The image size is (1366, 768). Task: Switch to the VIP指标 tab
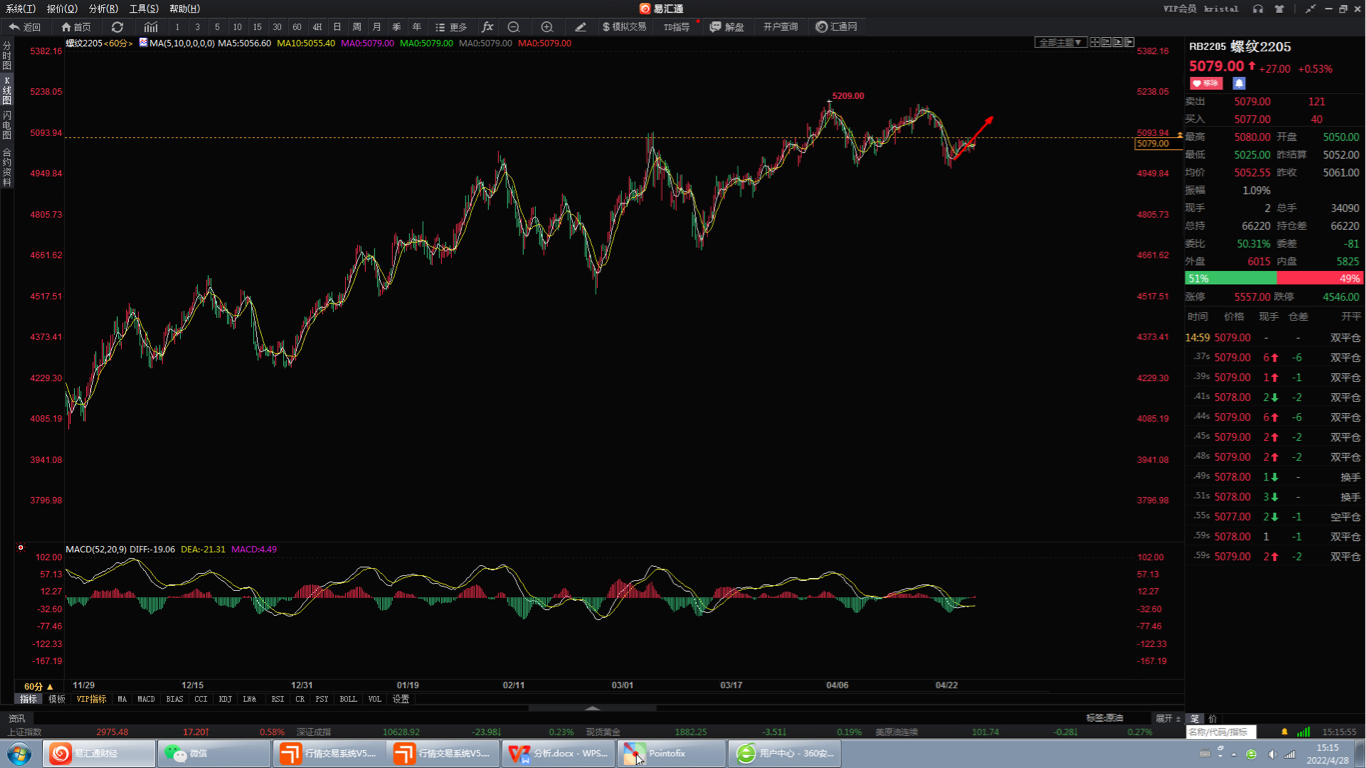pyautogui.click(x=91, y=699)
